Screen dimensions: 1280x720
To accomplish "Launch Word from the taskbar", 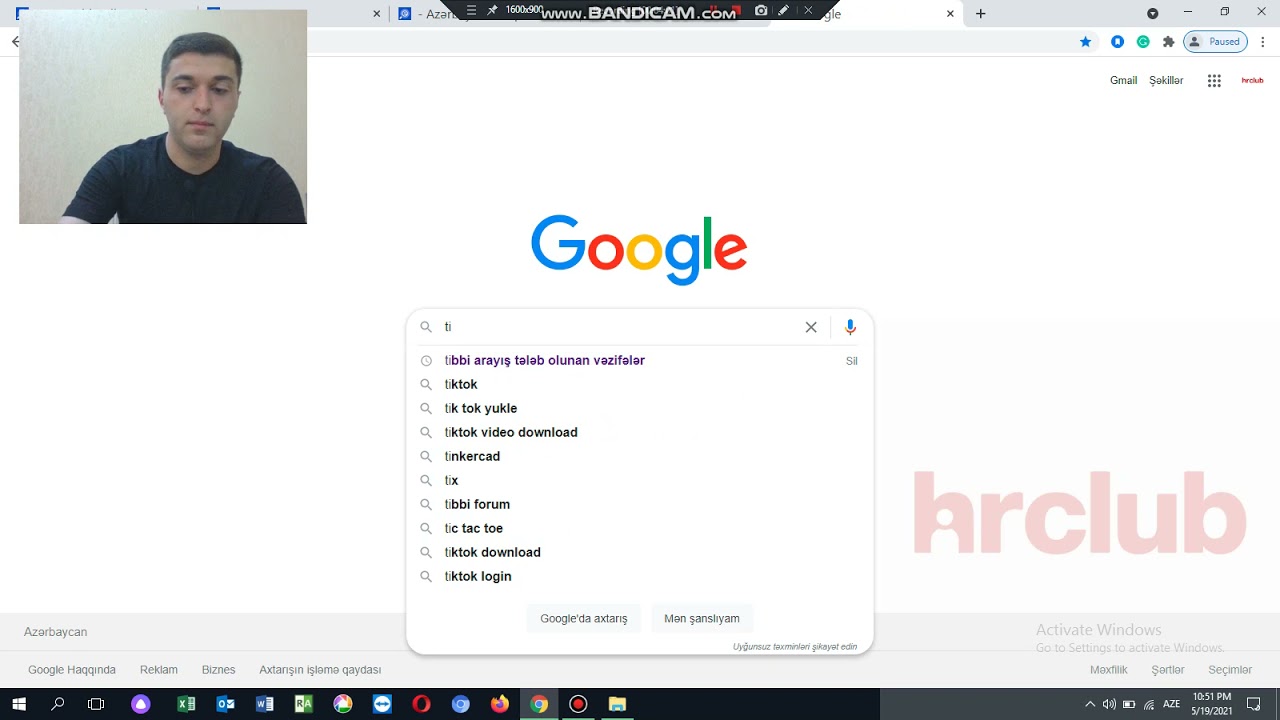I will point(265,704).
